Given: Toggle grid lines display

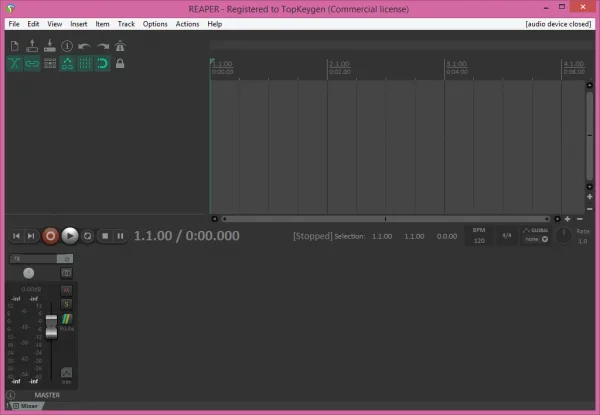Looking at the screenshot, I should (85, 63).
